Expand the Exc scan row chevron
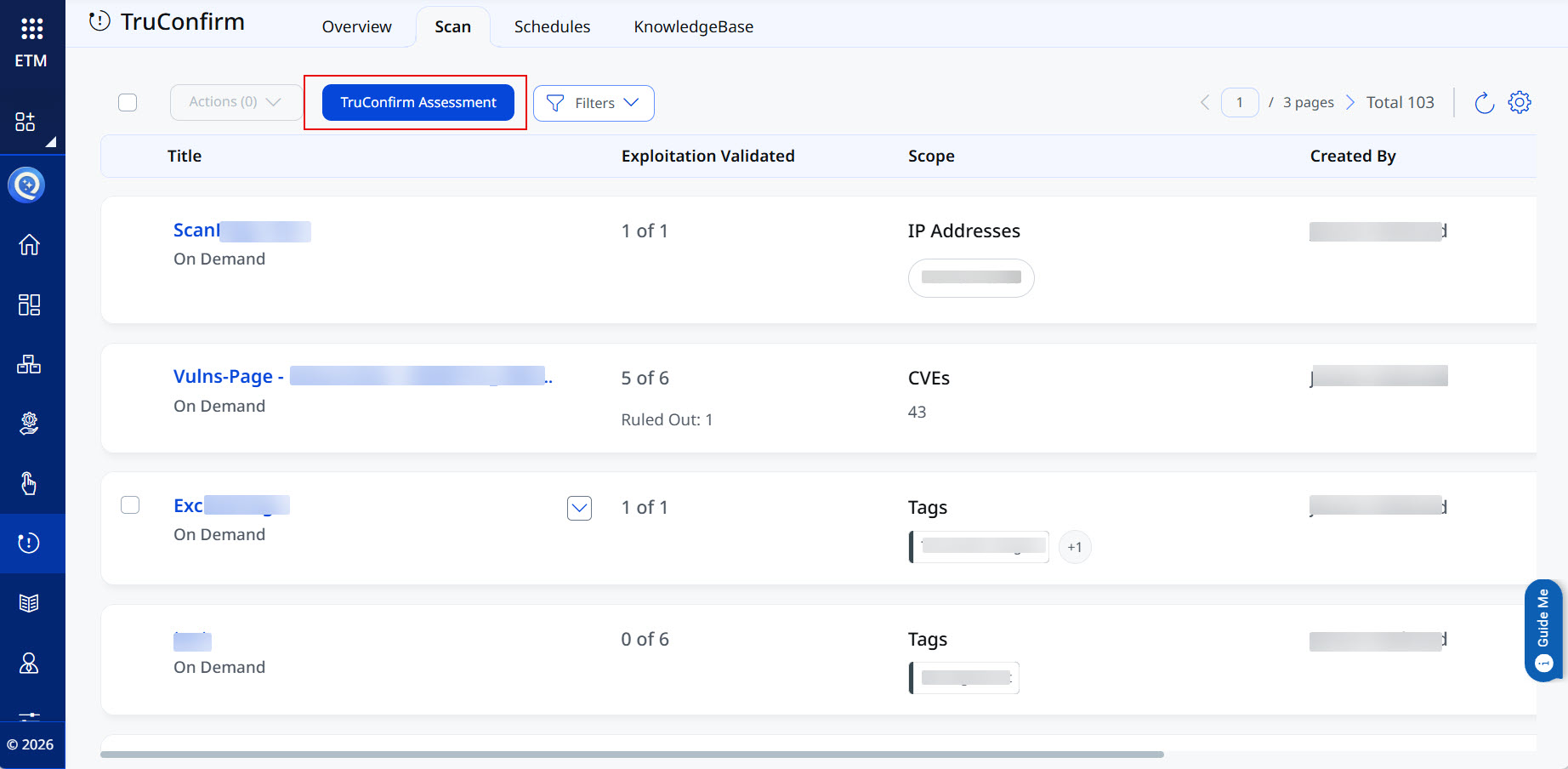1568x769 pixels. point(579,508)
